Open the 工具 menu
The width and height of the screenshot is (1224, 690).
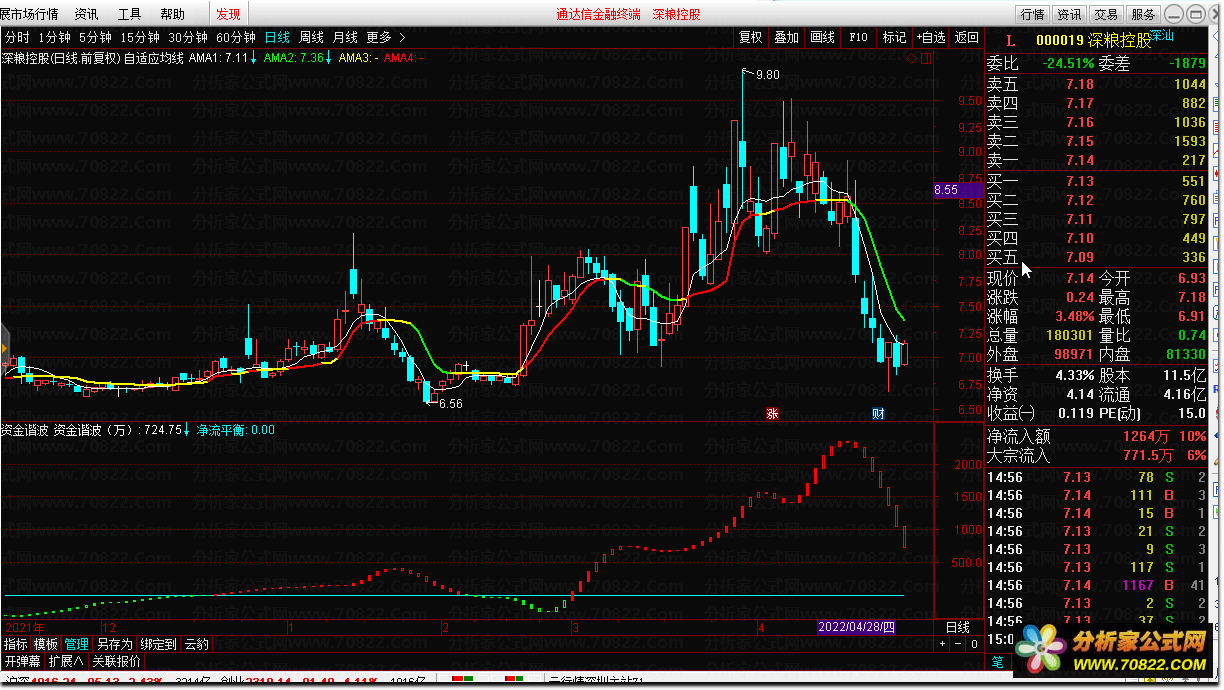pyautogui.click(x=130, y=14)
